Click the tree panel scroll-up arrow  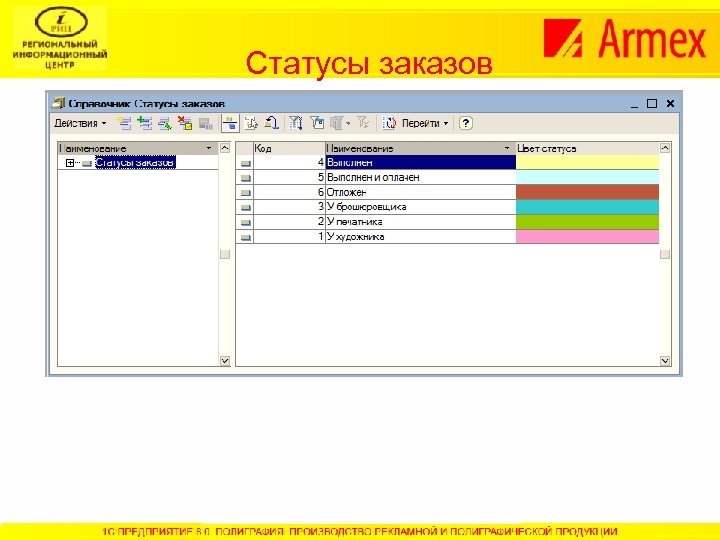(225, 148)
